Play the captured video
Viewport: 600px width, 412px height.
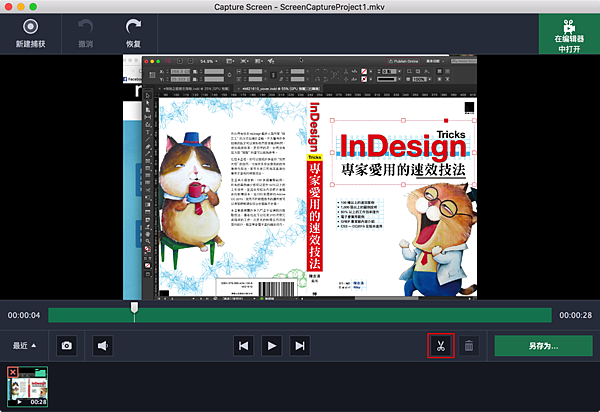(271, 345)
